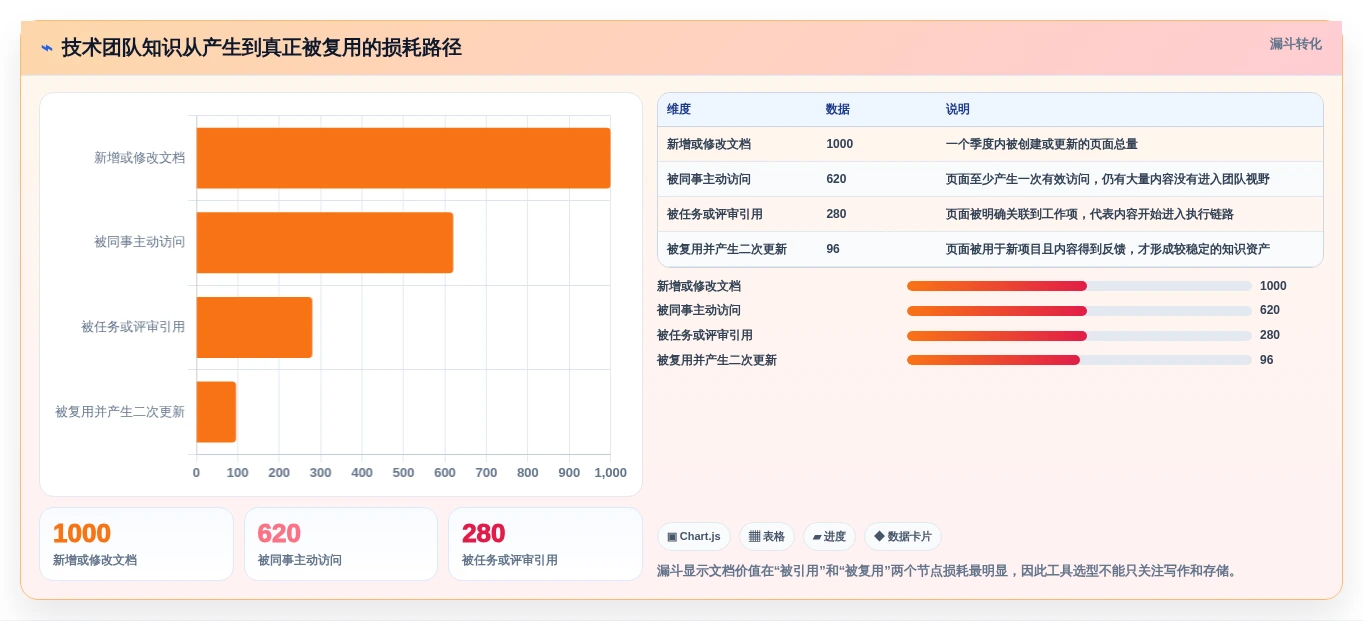Click table cell value 1000

840,144
